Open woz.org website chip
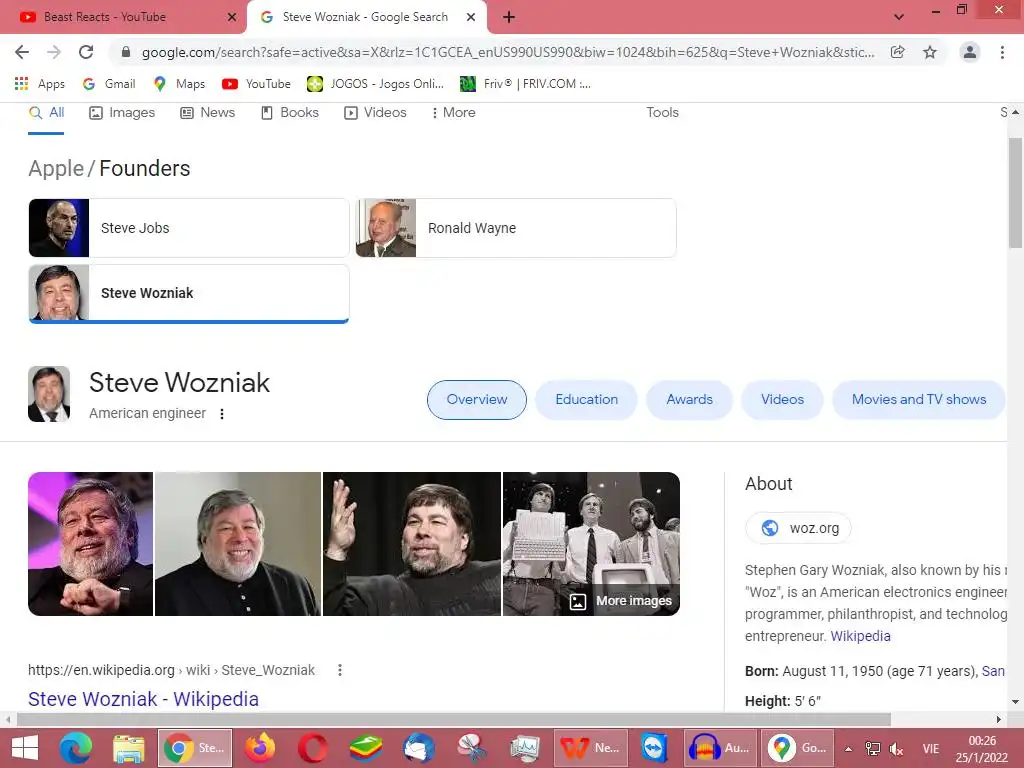The height and width of the screenshot is (768, 1024). [799, 528]
